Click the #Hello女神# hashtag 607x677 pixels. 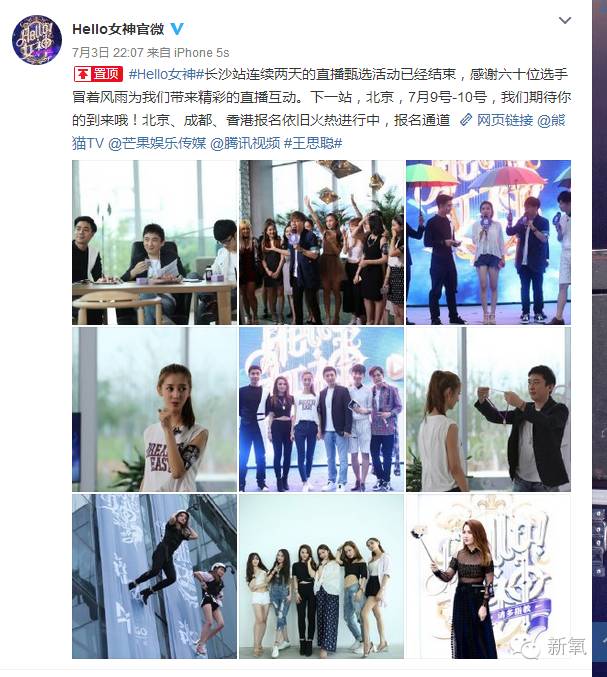coord(166,74)
